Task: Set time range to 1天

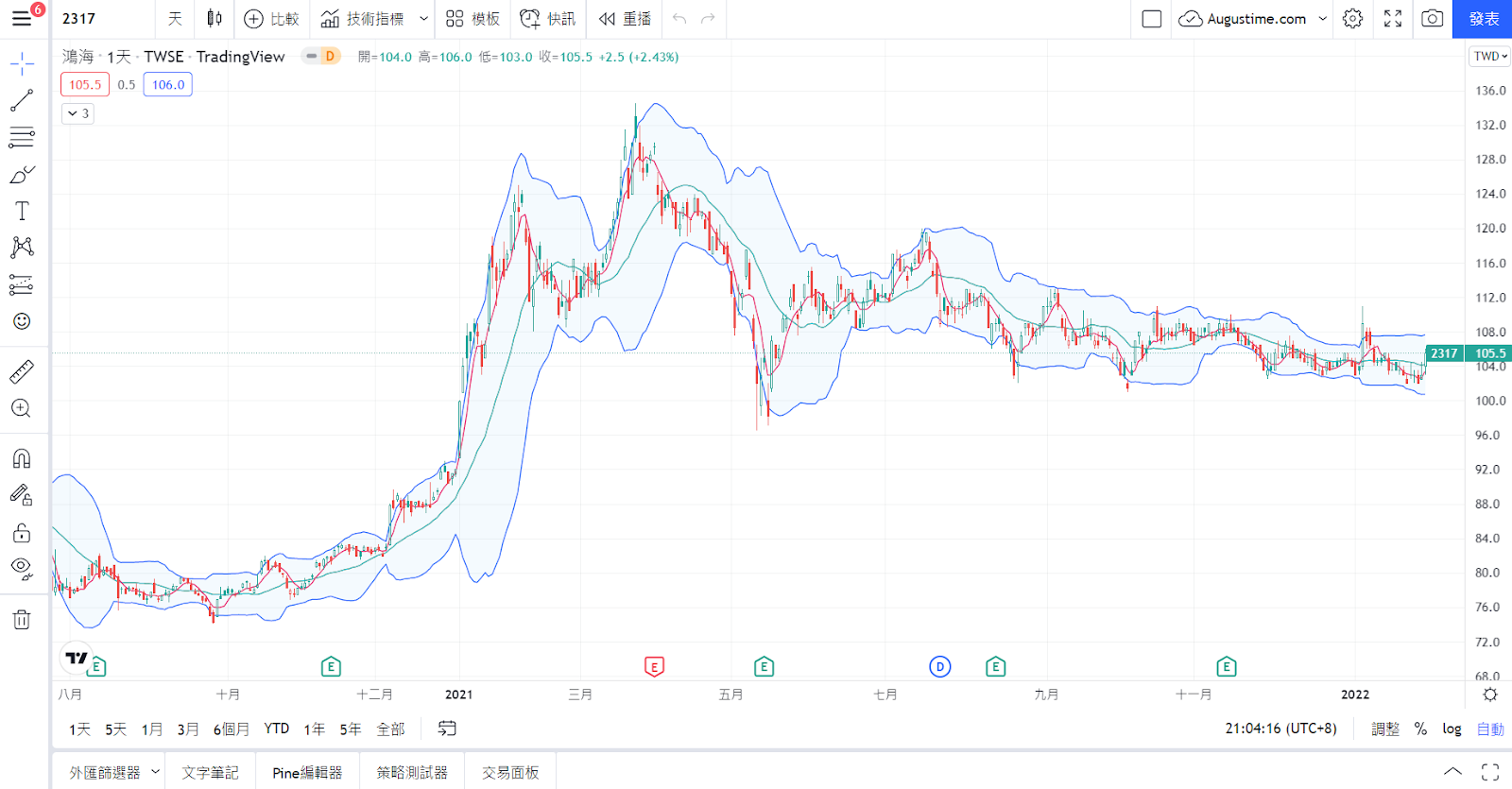Action: [x=80, y=729]
